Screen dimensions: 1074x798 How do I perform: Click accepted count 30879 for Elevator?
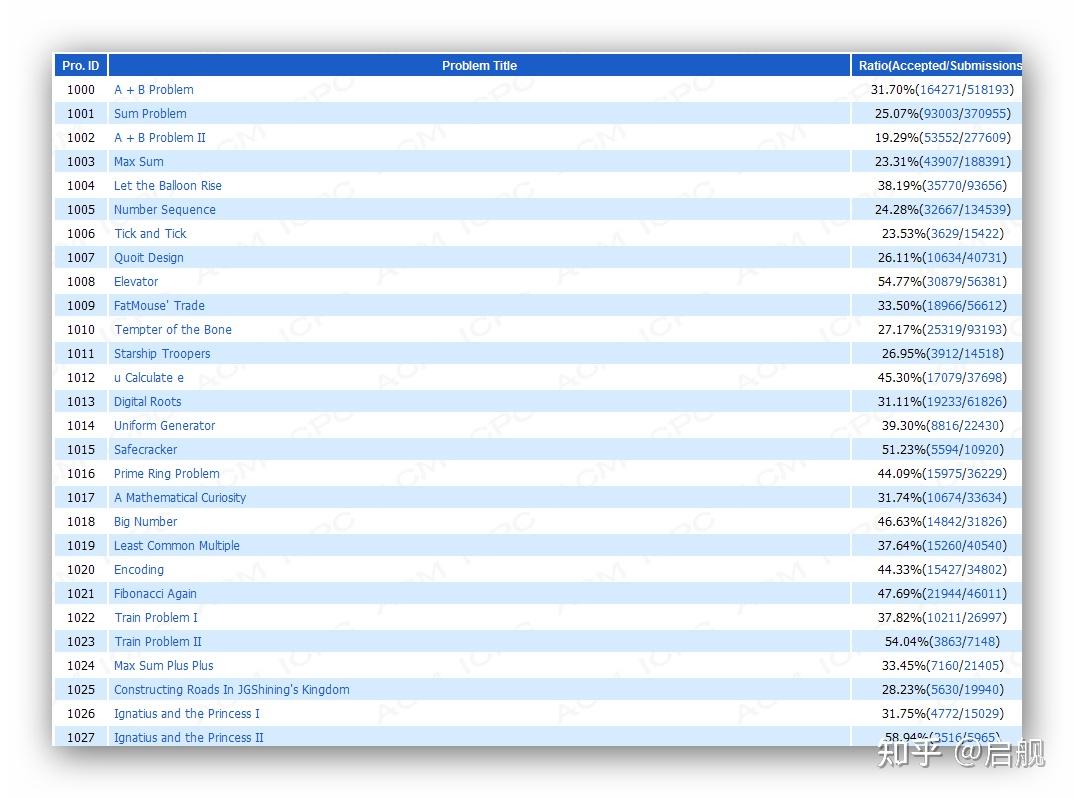point(944,282)
